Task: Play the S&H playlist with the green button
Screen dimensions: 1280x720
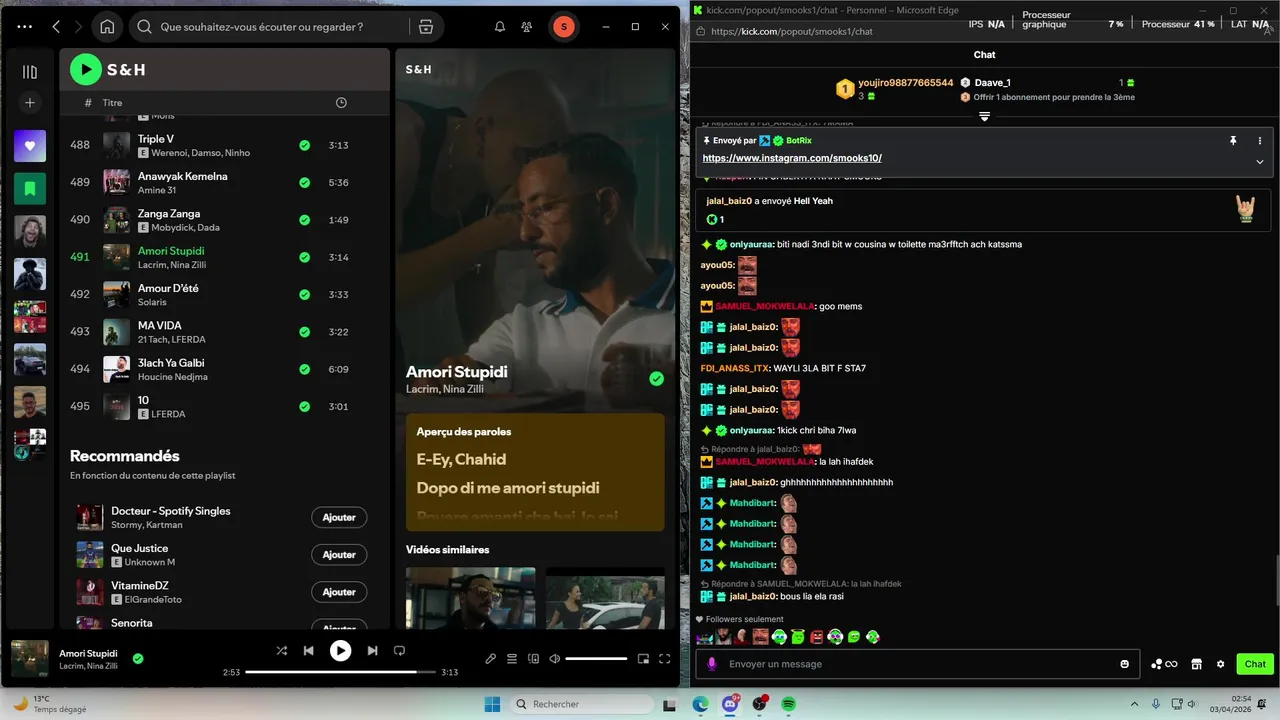Action: [x=86, y=69]
